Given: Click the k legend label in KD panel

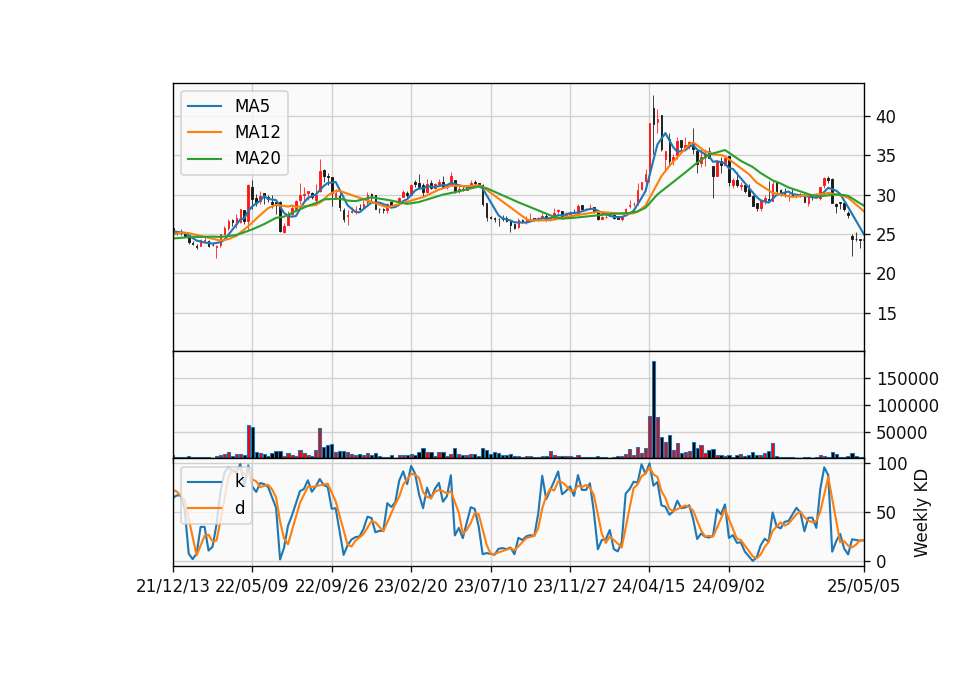Looking at the screenshot, I should point(239,481).
